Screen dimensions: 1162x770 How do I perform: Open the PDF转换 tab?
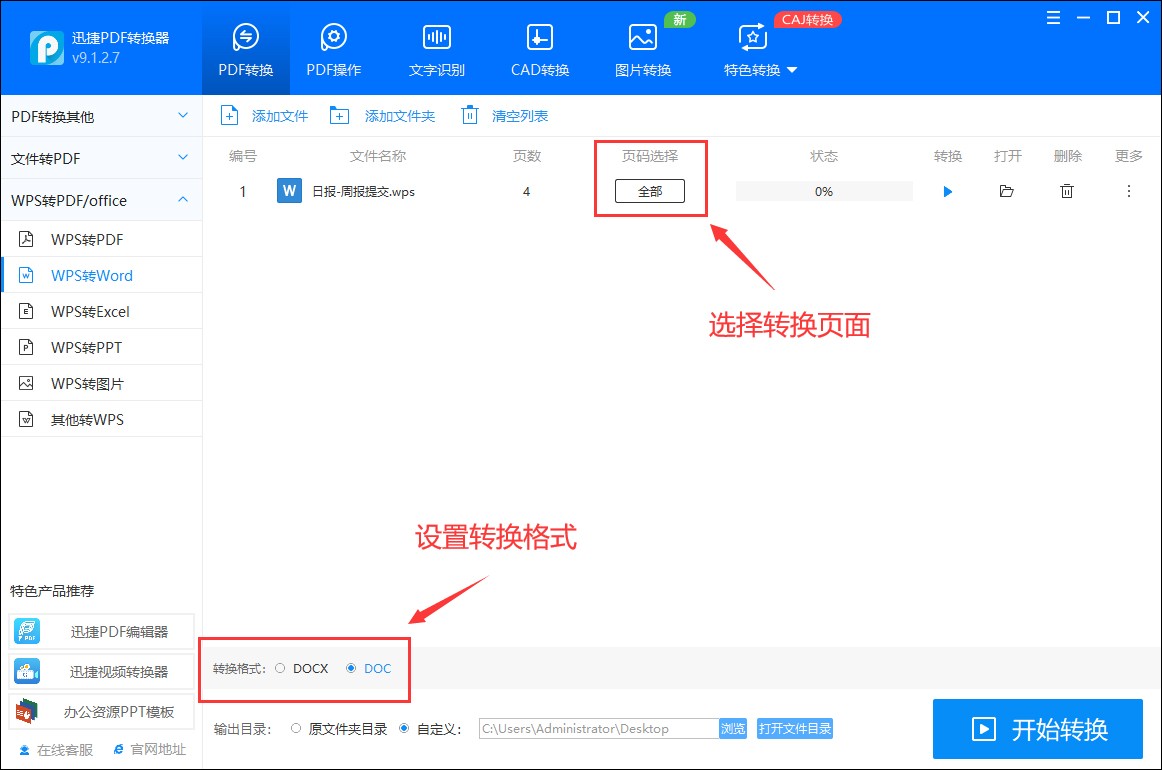(x=245, y=49)
